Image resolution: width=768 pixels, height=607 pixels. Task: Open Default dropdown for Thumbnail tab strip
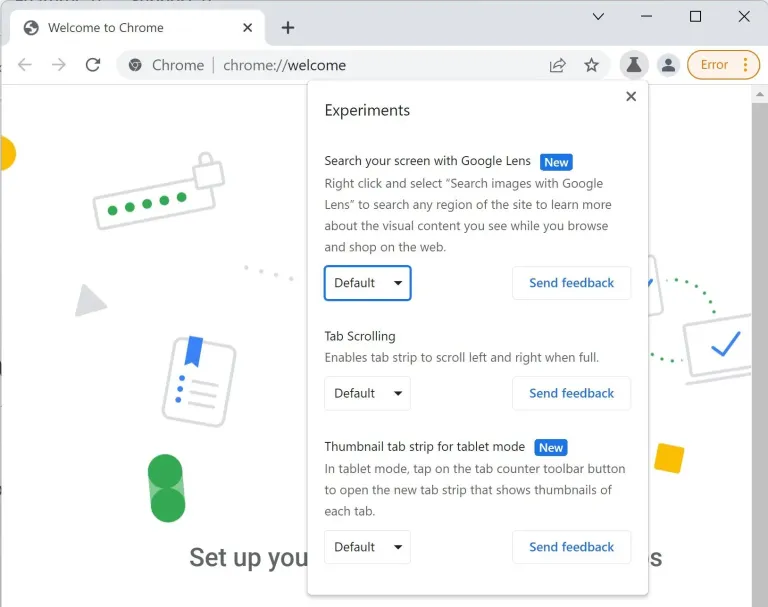(x=367, y=547)
